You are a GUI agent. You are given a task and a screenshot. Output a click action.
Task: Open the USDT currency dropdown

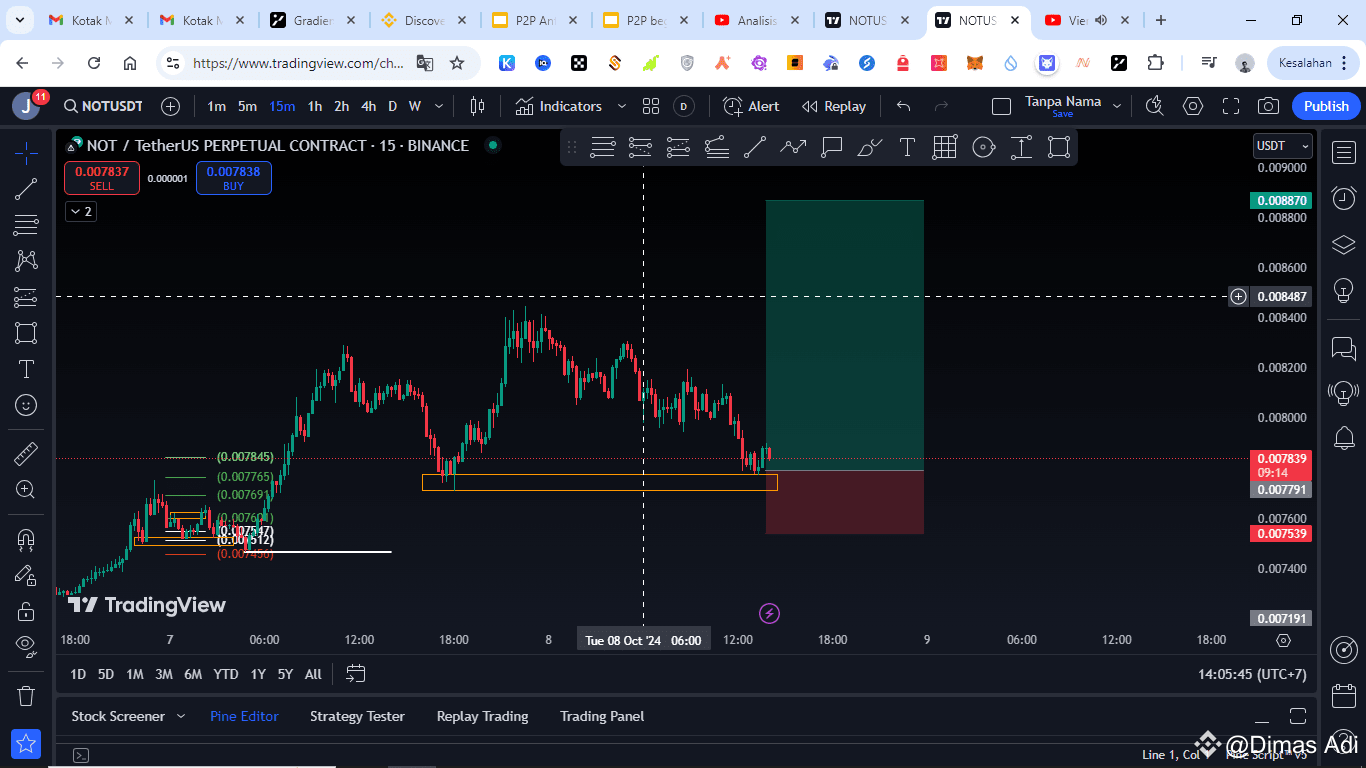point(1283,145)
